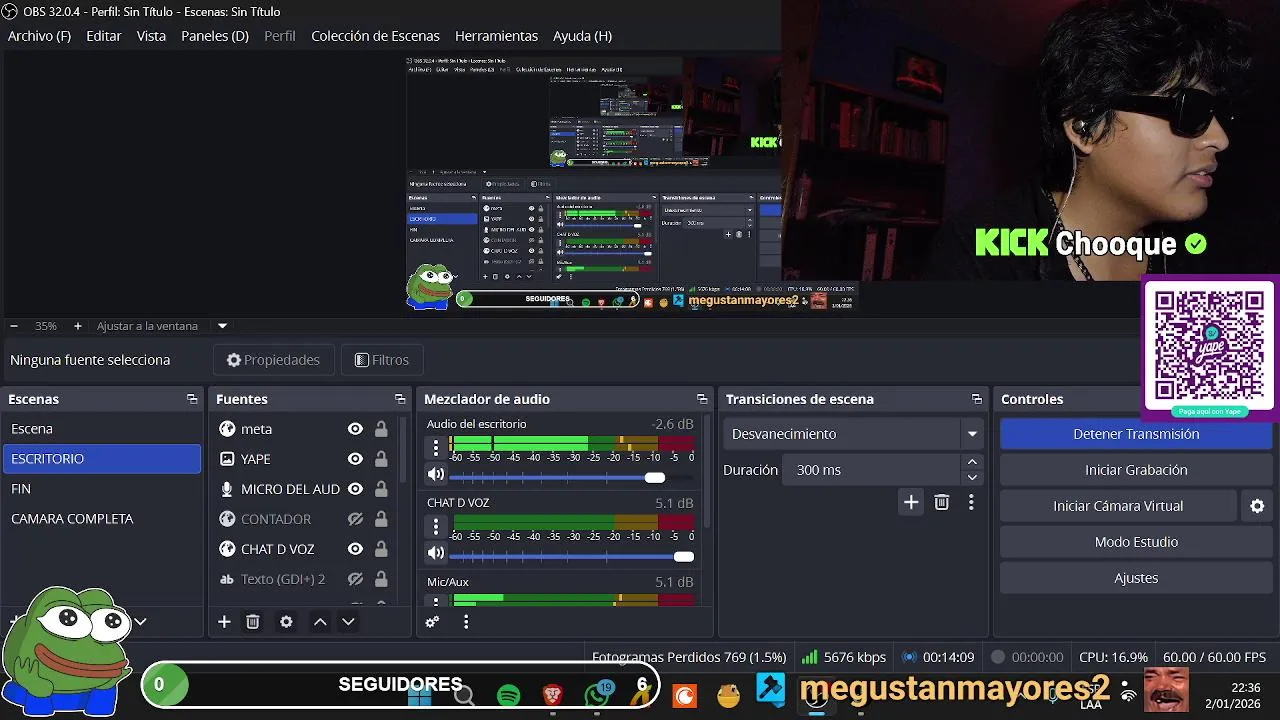Remove the scene transition with trash icon
The width and height of the screenshot is (1280, 720).
[942, 502]
